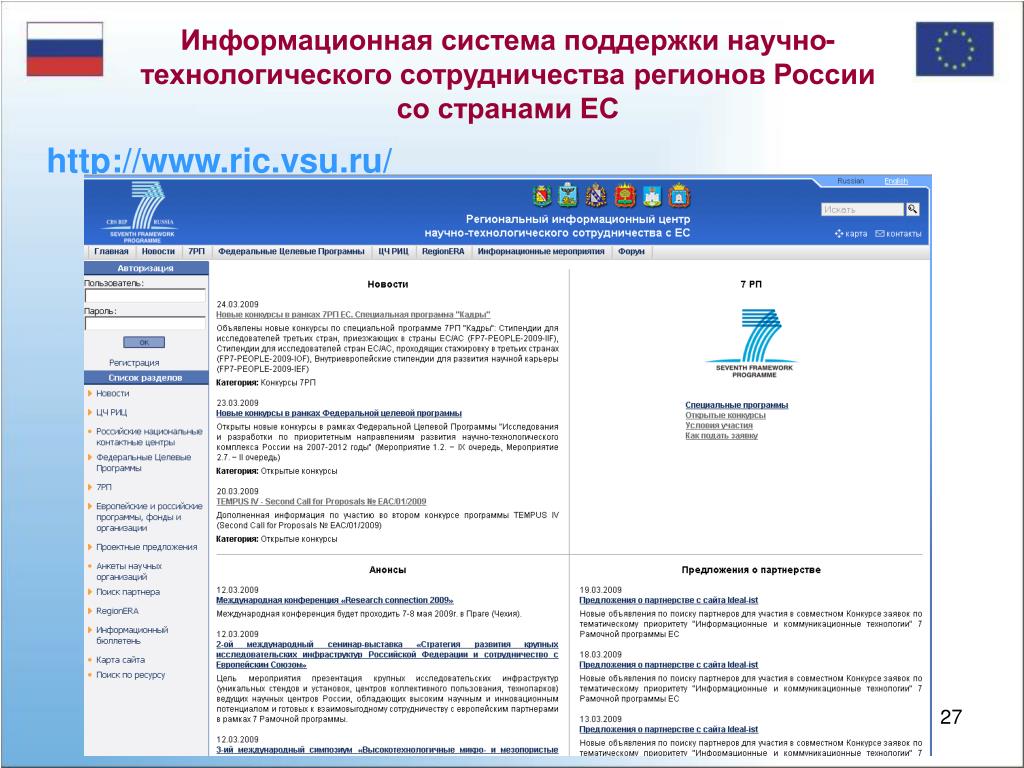Click the search magnifier icon in header
The image size is (1024, 768).
point(912,209)
